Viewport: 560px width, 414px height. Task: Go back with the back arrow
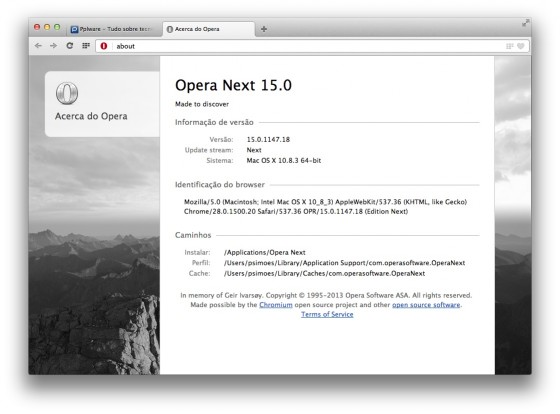tap(38, 46)
